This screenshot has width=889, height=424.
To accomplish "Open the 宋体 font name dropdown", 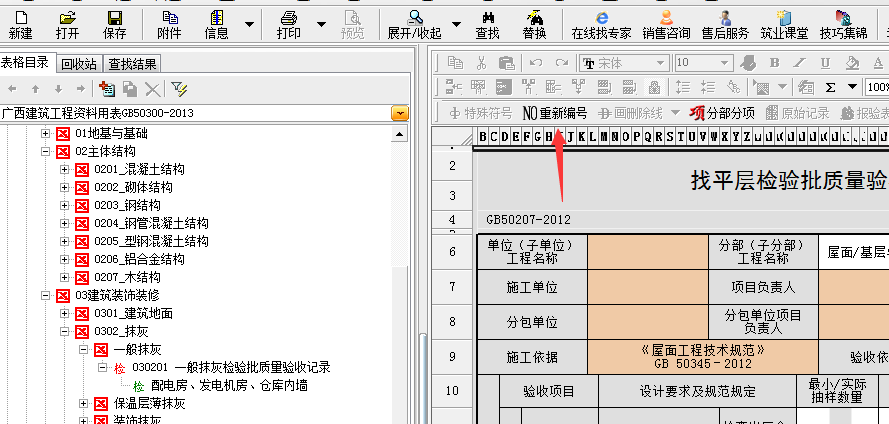I will 659,63.
